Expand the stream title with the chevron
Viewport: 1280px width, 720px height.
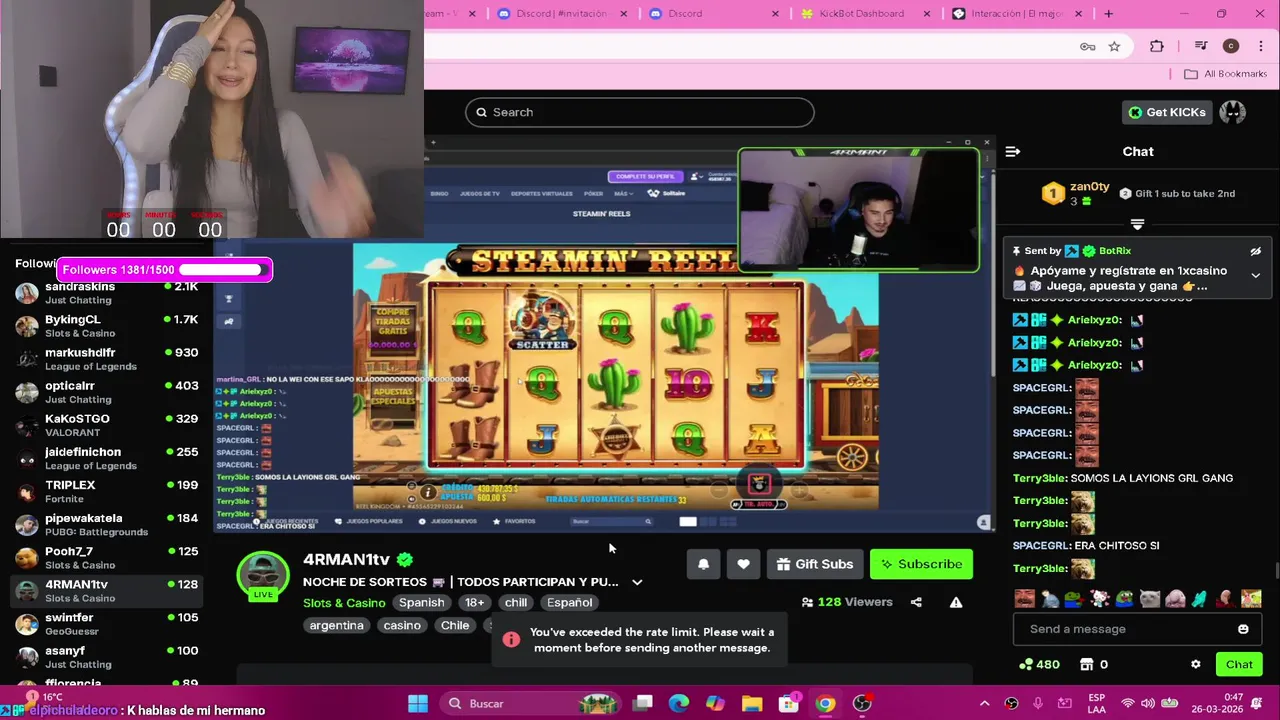[x=637, y=582]
